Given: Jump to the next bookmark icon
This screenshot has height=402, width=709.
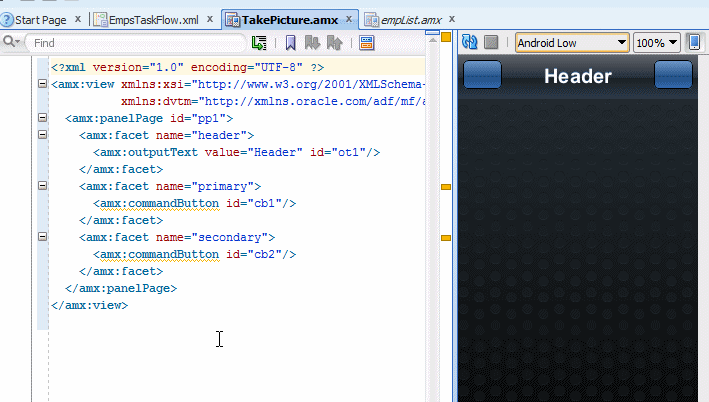Looking at the screenshot, I should (312, 43).
